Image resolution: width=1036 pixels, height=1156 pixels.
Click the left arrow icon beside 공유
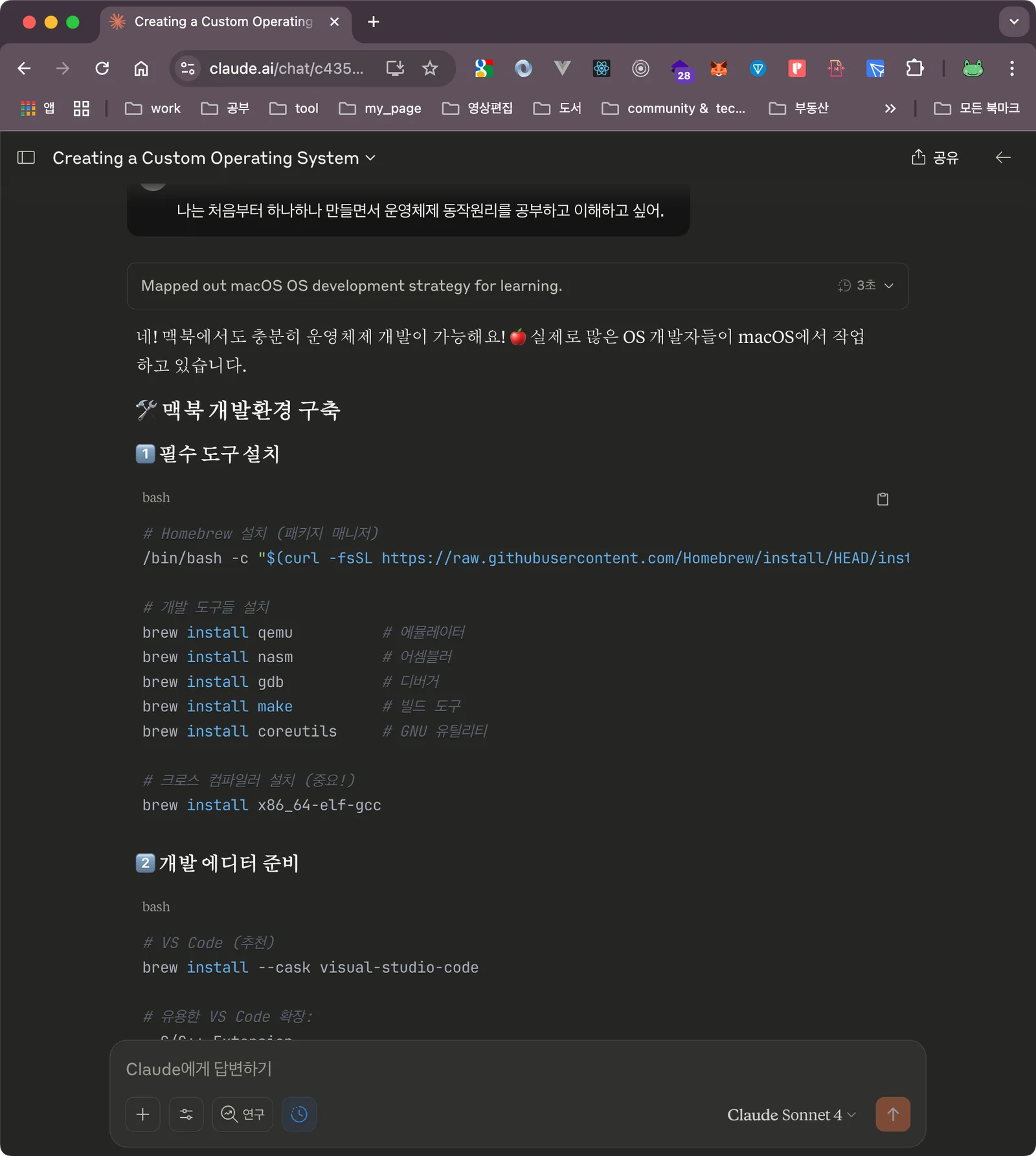coord(1003,157)
